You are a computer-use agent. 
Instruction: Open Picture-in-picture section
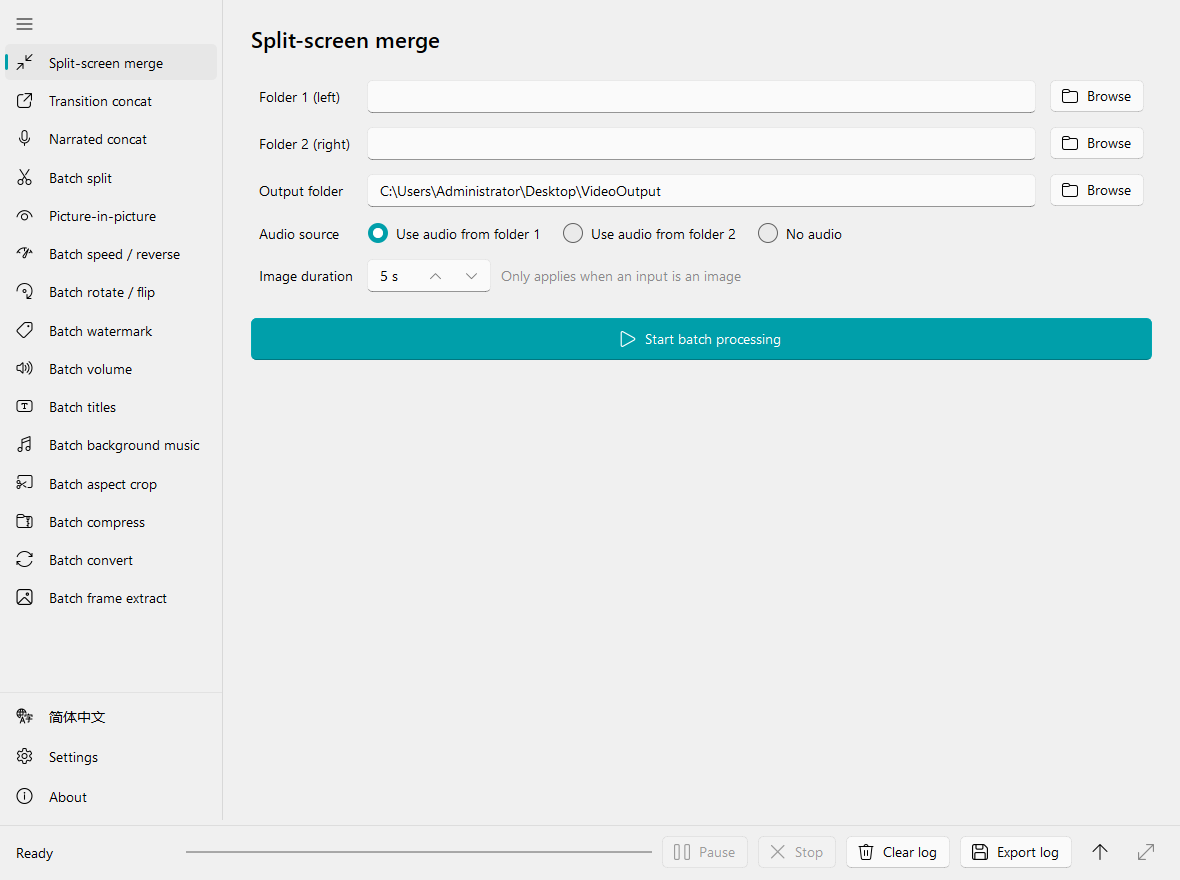click(111, 216)
